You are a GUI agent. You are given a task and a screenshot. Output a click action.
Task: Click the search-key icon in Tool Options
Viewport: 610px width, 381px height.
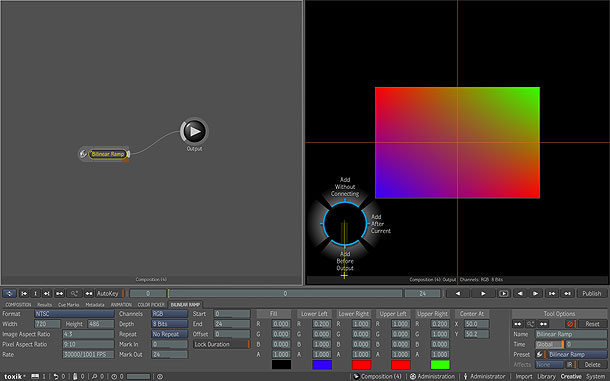pyautogui.click(x=530, y=324)
